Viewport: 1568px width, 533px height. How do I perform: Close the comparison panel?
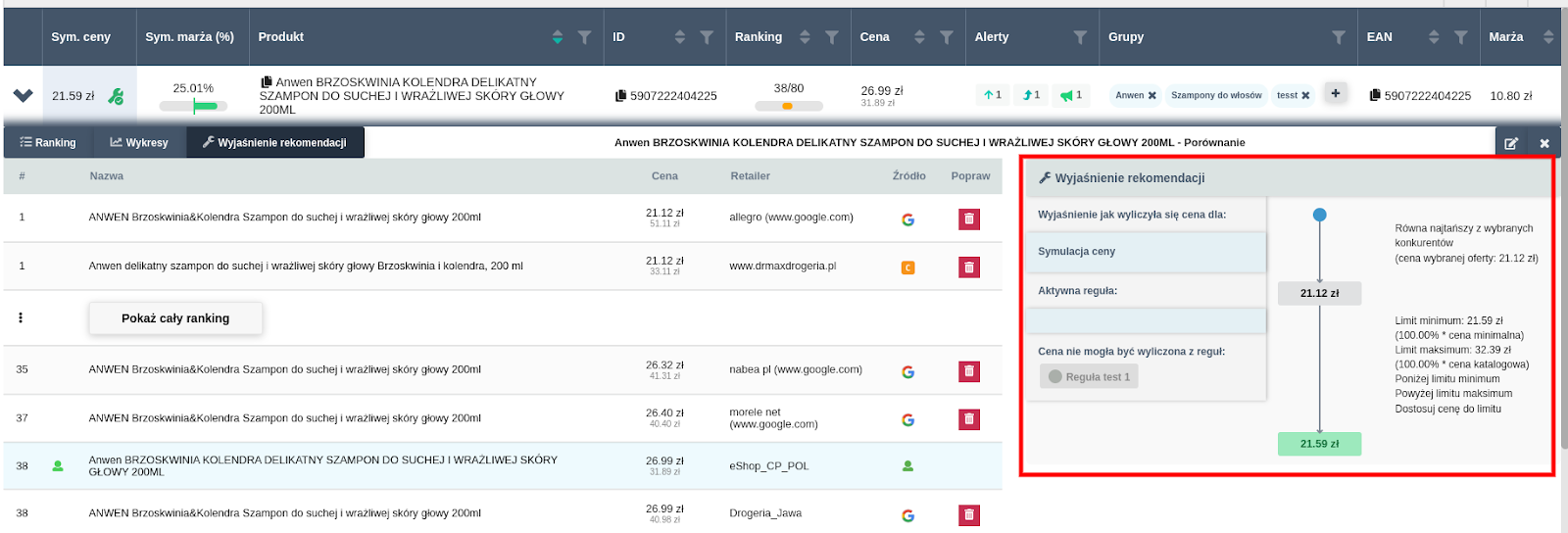(x=1544, y=143)
